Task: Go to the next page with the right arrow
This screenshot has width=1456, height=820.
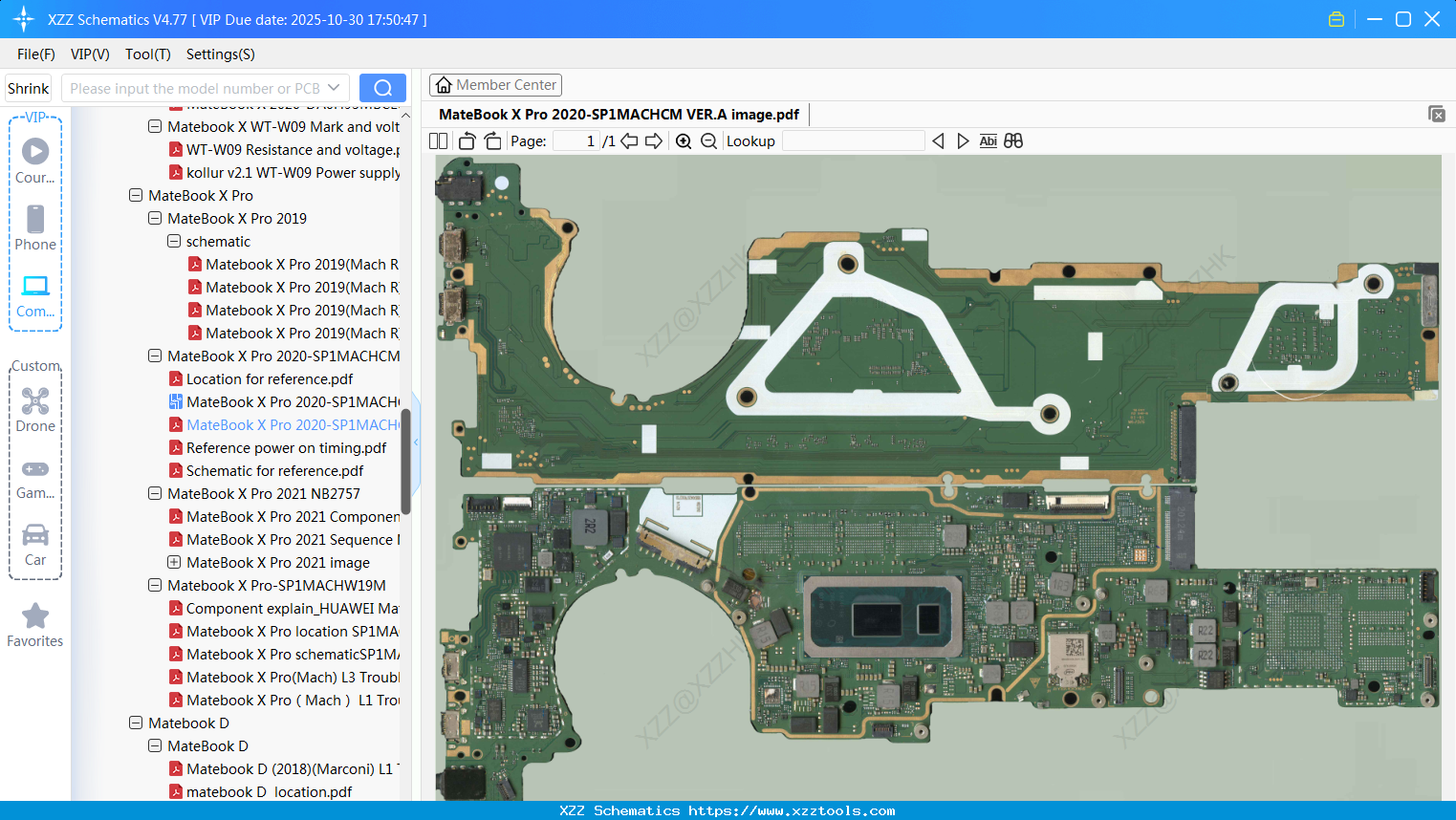Action: click(654, 141)
